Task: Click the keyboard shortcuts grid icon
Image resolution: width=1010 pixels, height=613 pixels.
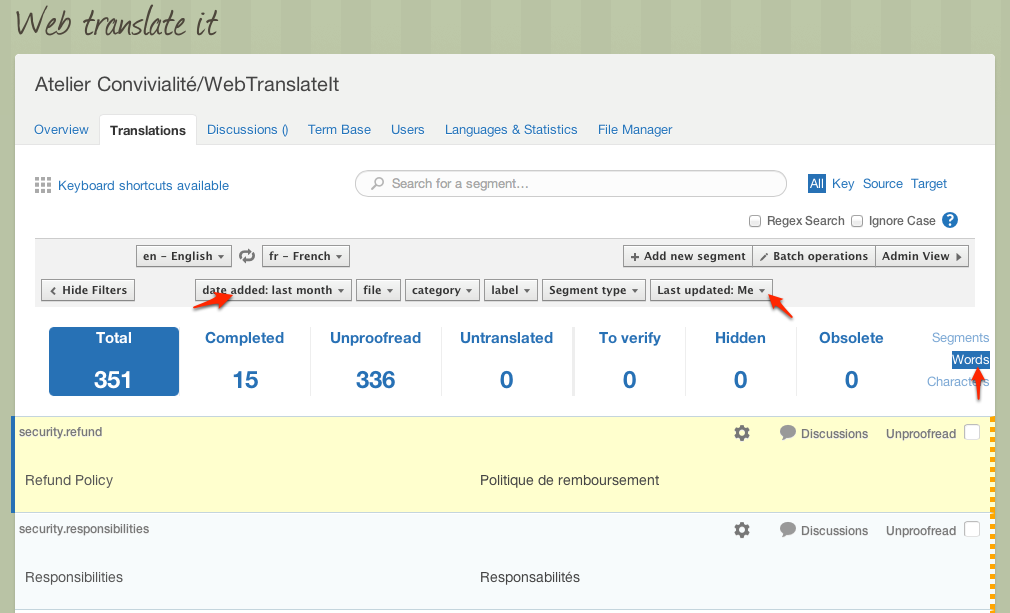Action: pyautogui.click(x=43, y=185)
